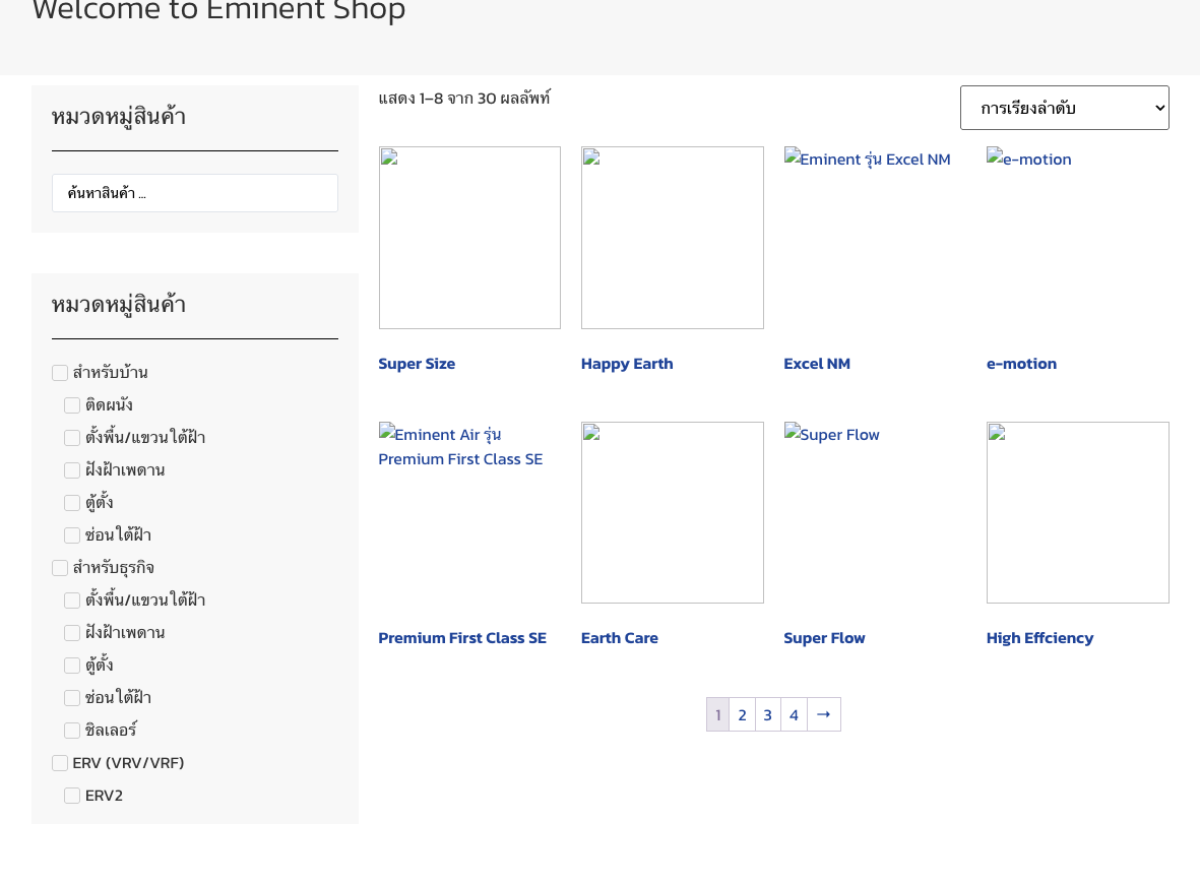Select ช่อนใต้ฝ้า under สำหรับธุรกิจ
The width and height of the screenshot is (1200, 881).
72,698
